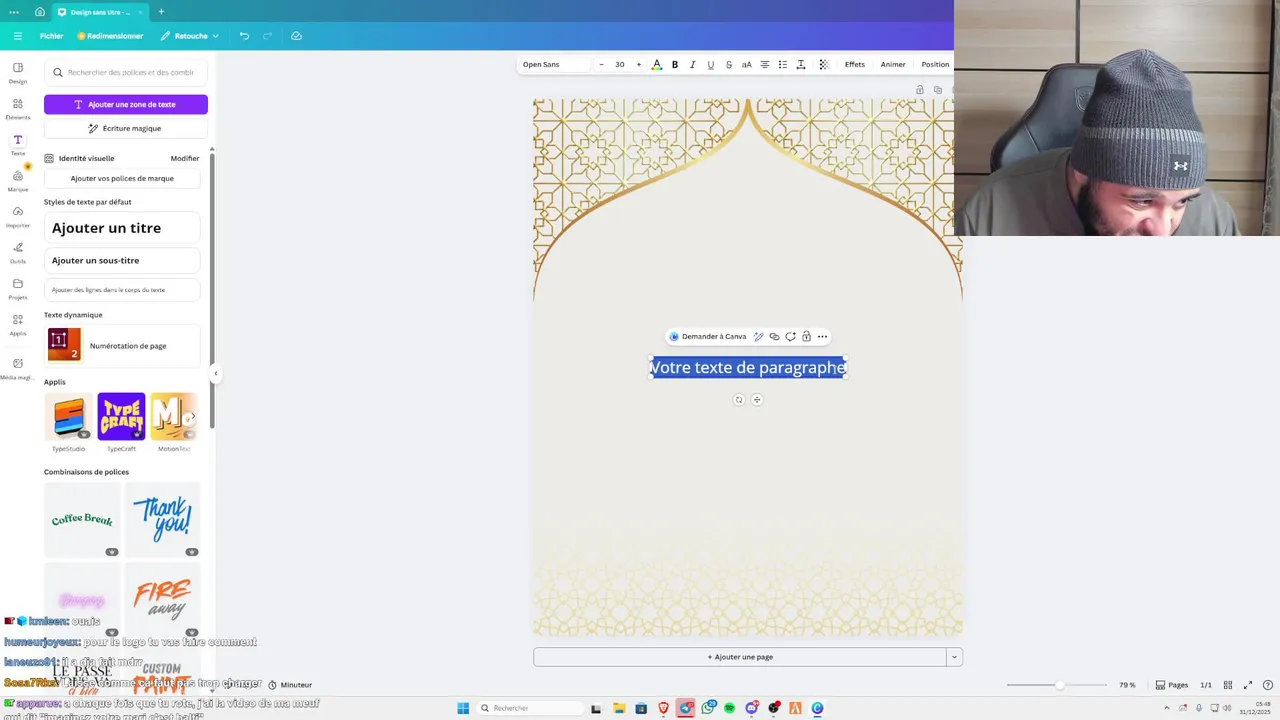This screenshot has height=720, width=1280.
Task: Open the Open Sans font dropdown
Action: [554, 64]
